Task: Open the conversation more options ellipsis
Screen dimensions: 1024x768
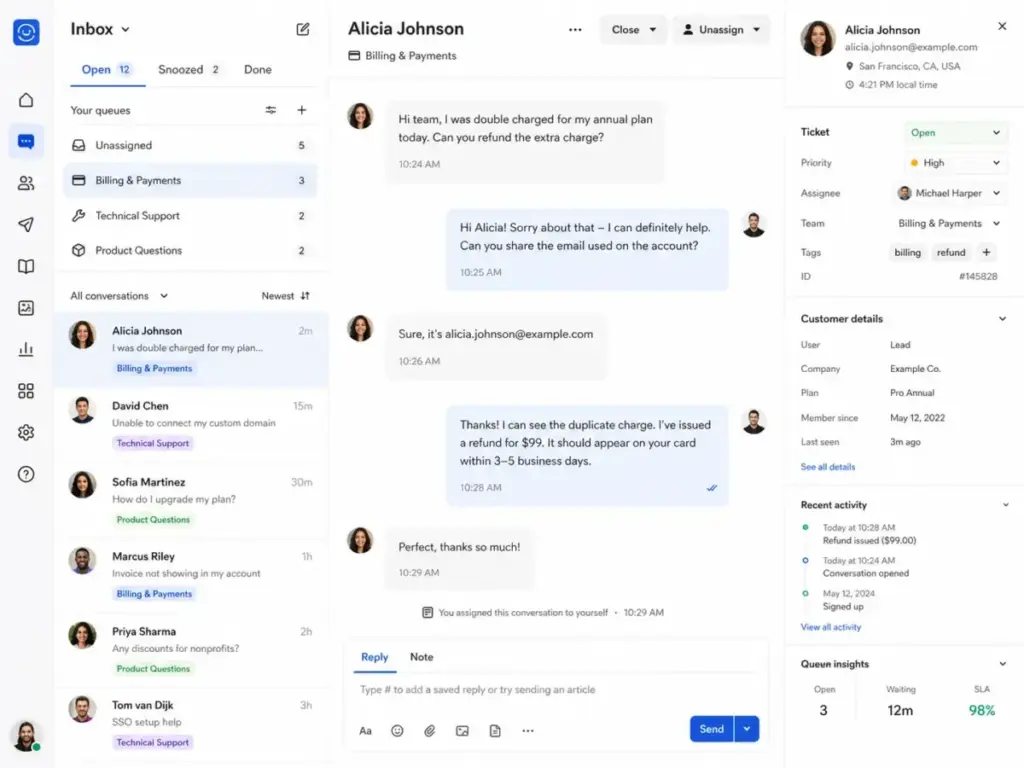Action: [x=575, y=29]
